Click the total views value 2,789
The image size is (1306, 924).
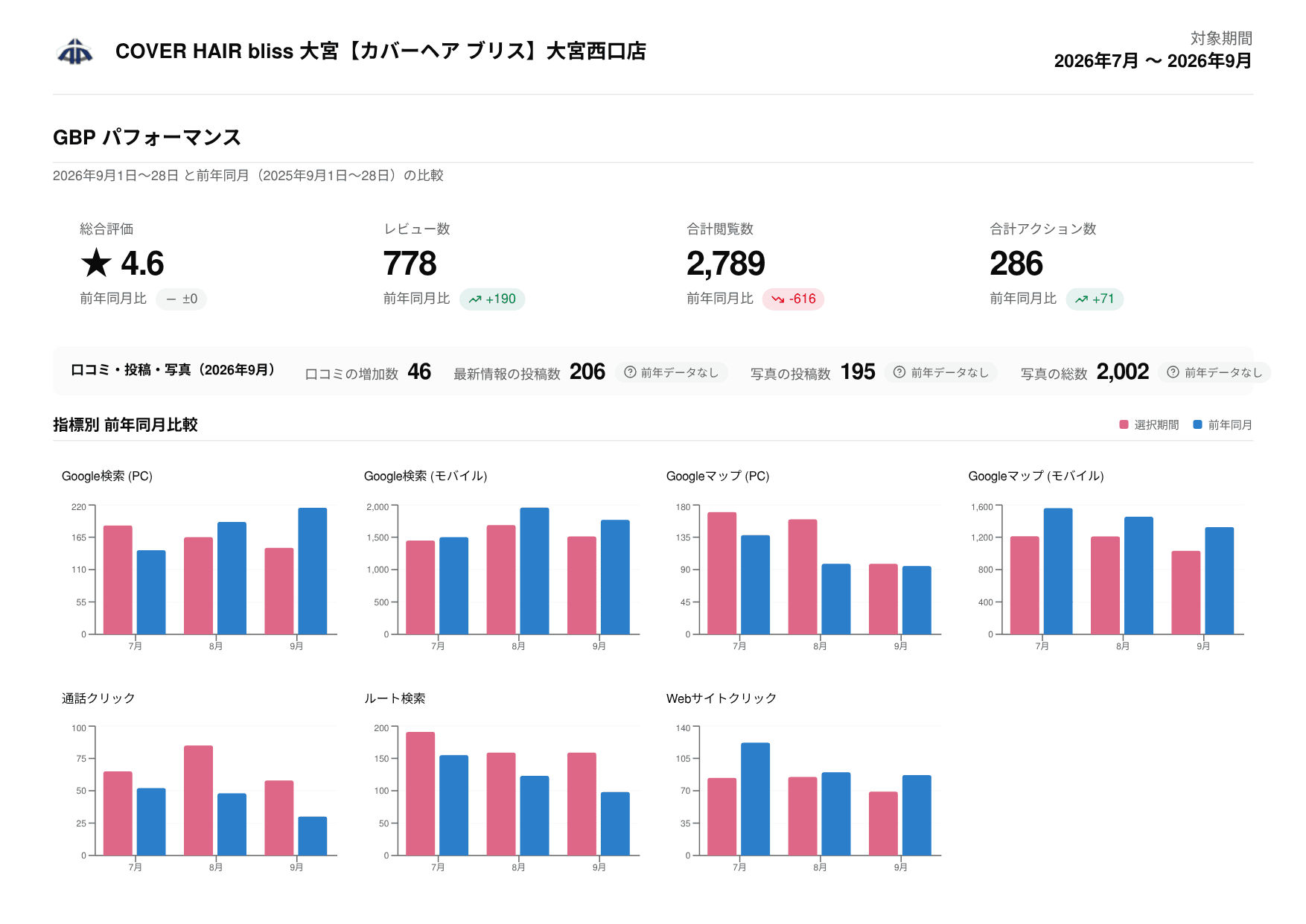tap(725, 264)
